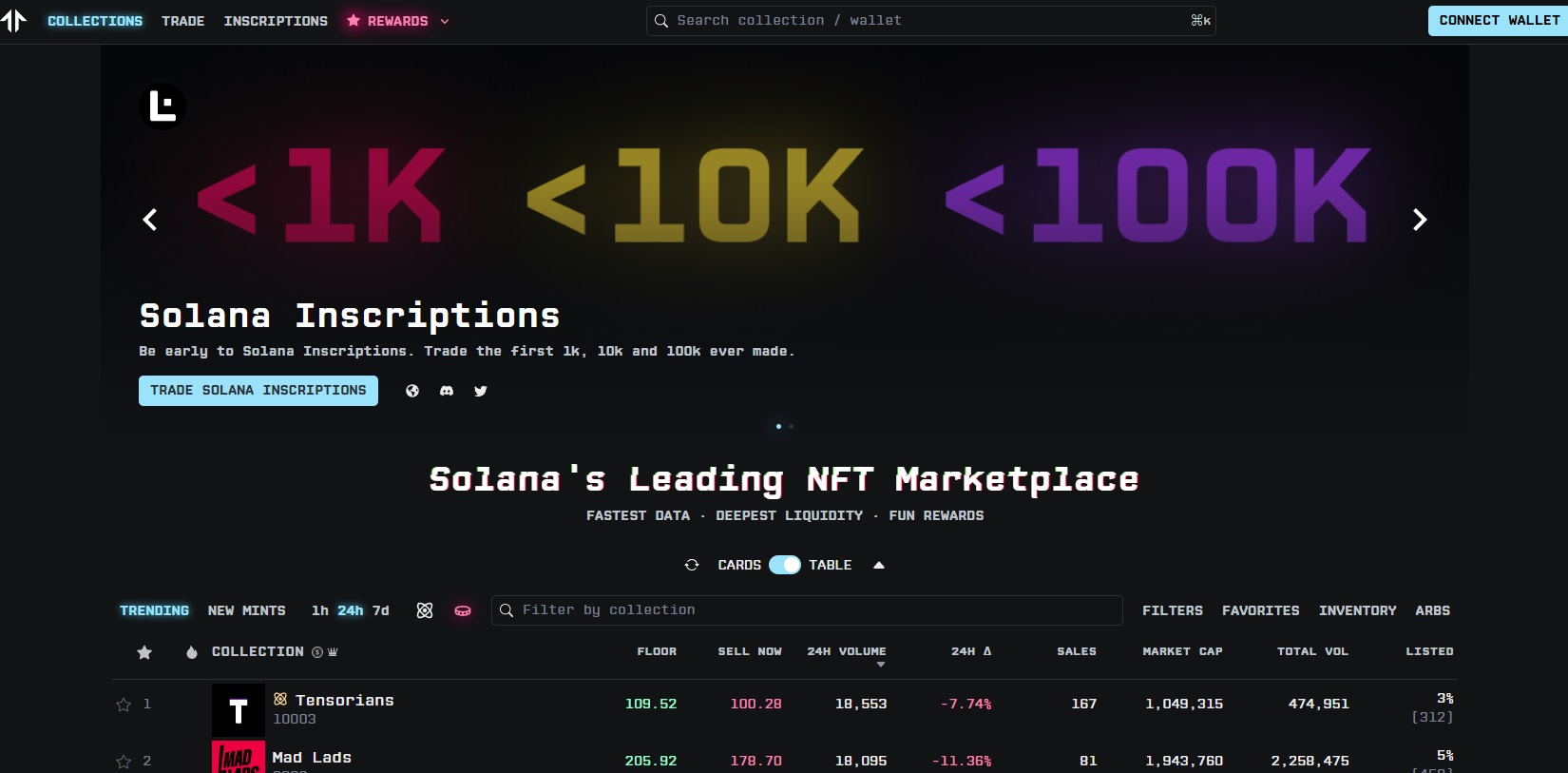Select the second carousel dot indicator
The height and width of the screenshot is (773, 1568).
(x=791, y=426)
